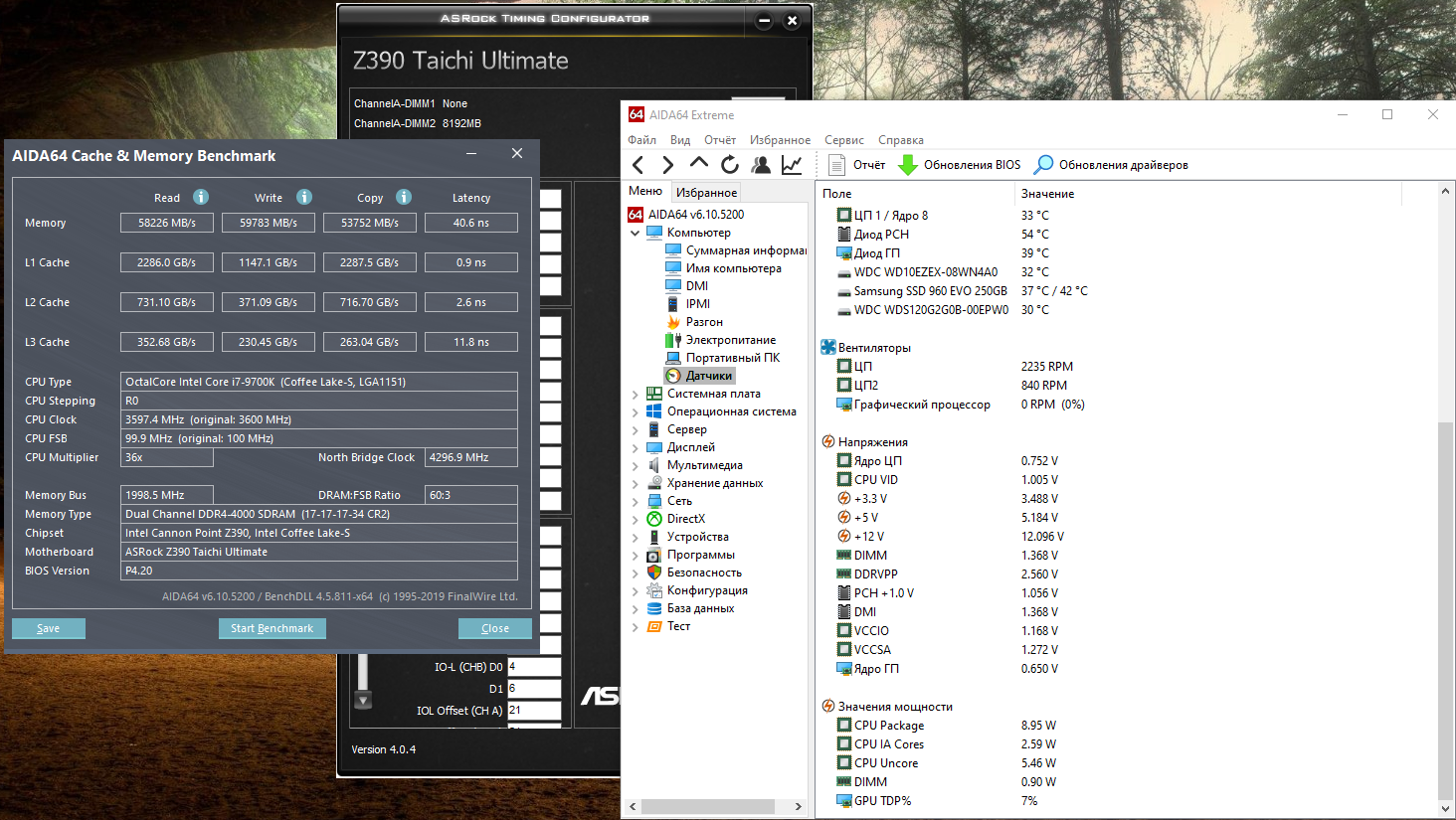The height and width of the screenshot is (820, 1456).
Task: Select the Тест tree item
Action: 668,626
